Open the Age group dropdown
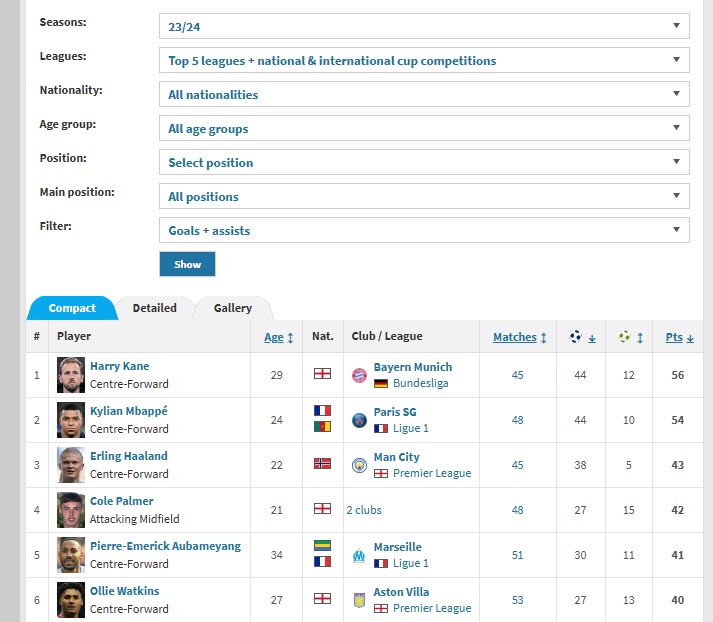 click(424, 128)
